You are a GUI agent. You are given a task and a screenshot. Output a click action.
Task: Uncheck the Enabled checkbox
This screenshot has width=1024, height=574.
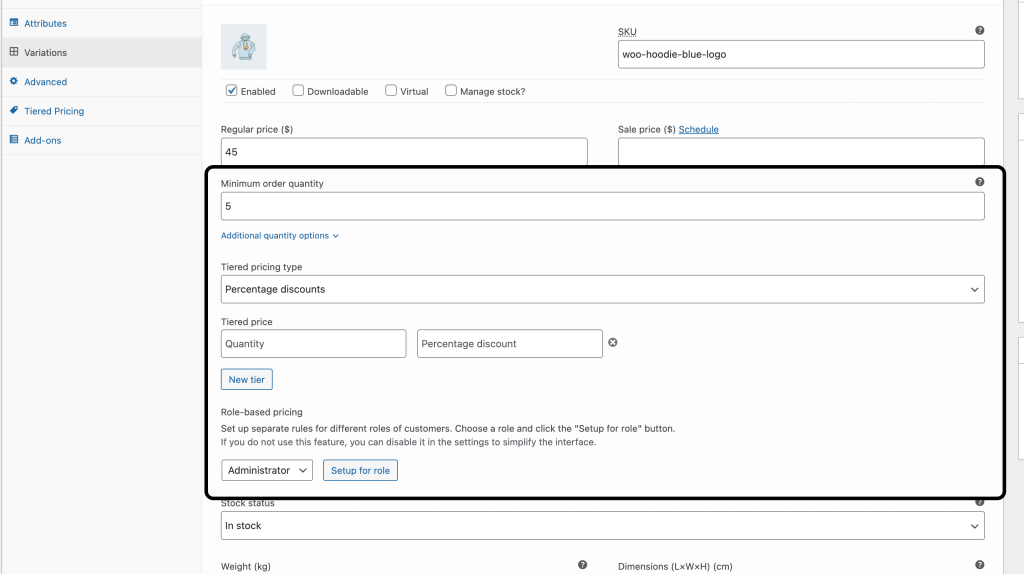coord(232,91)
